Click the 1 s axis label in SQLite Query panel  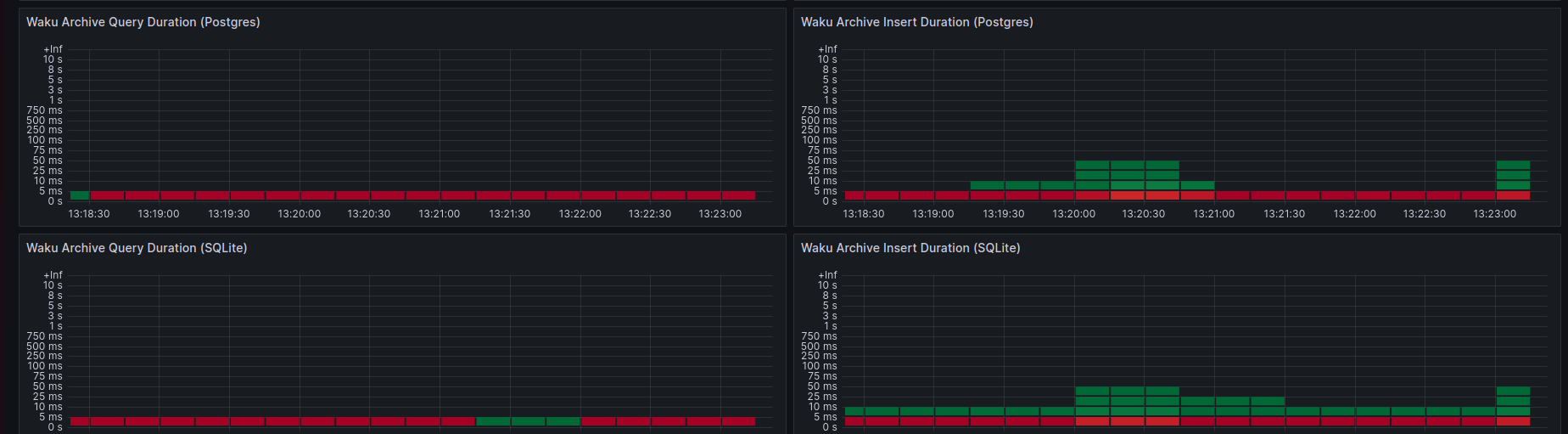pyautogui.click(x=55, y=326)
